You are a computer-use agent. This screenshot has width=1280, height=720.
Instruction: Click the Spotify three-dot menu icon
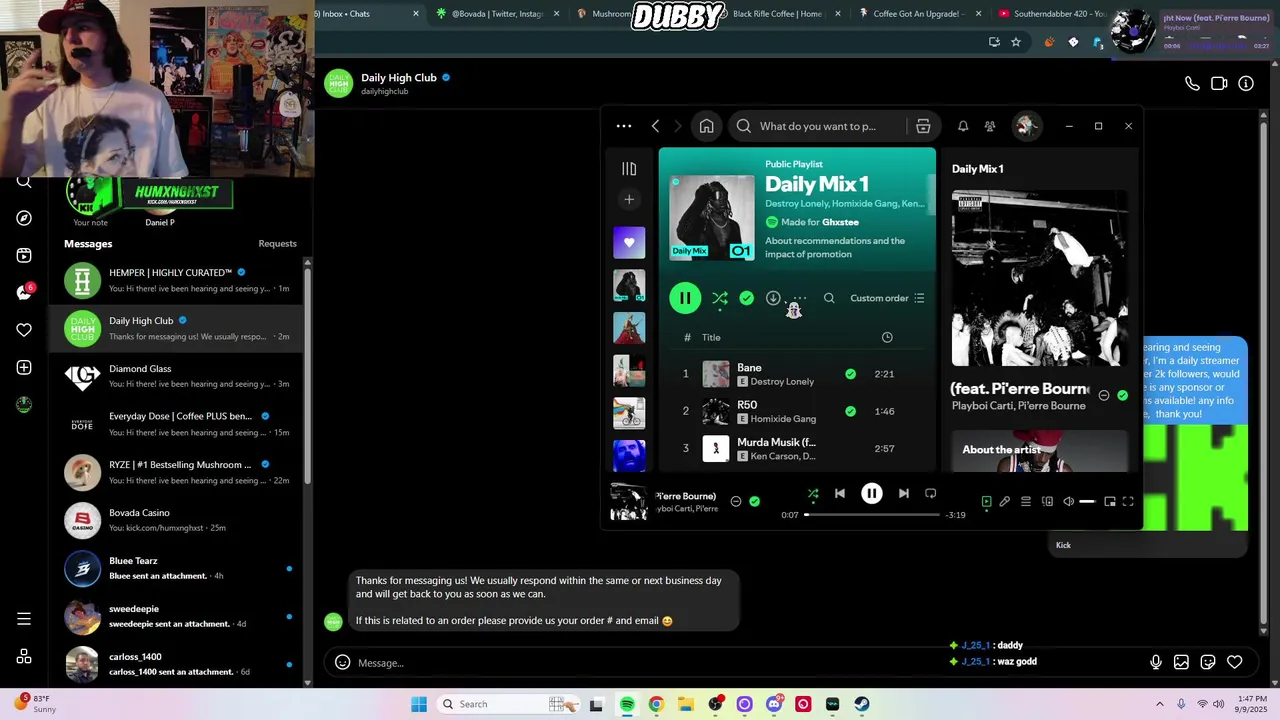pyautogui.click(x=624, y=126)
